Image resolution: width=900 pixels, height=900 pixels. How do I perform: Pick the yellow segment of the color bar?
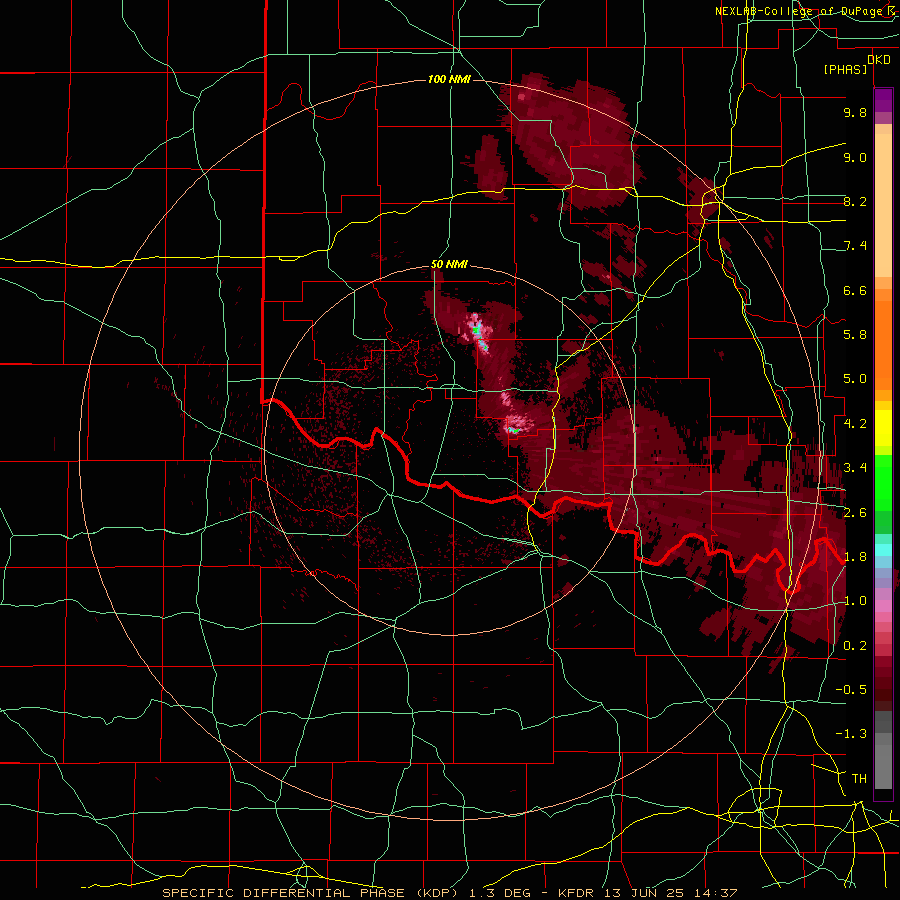[x=883, y=428]
